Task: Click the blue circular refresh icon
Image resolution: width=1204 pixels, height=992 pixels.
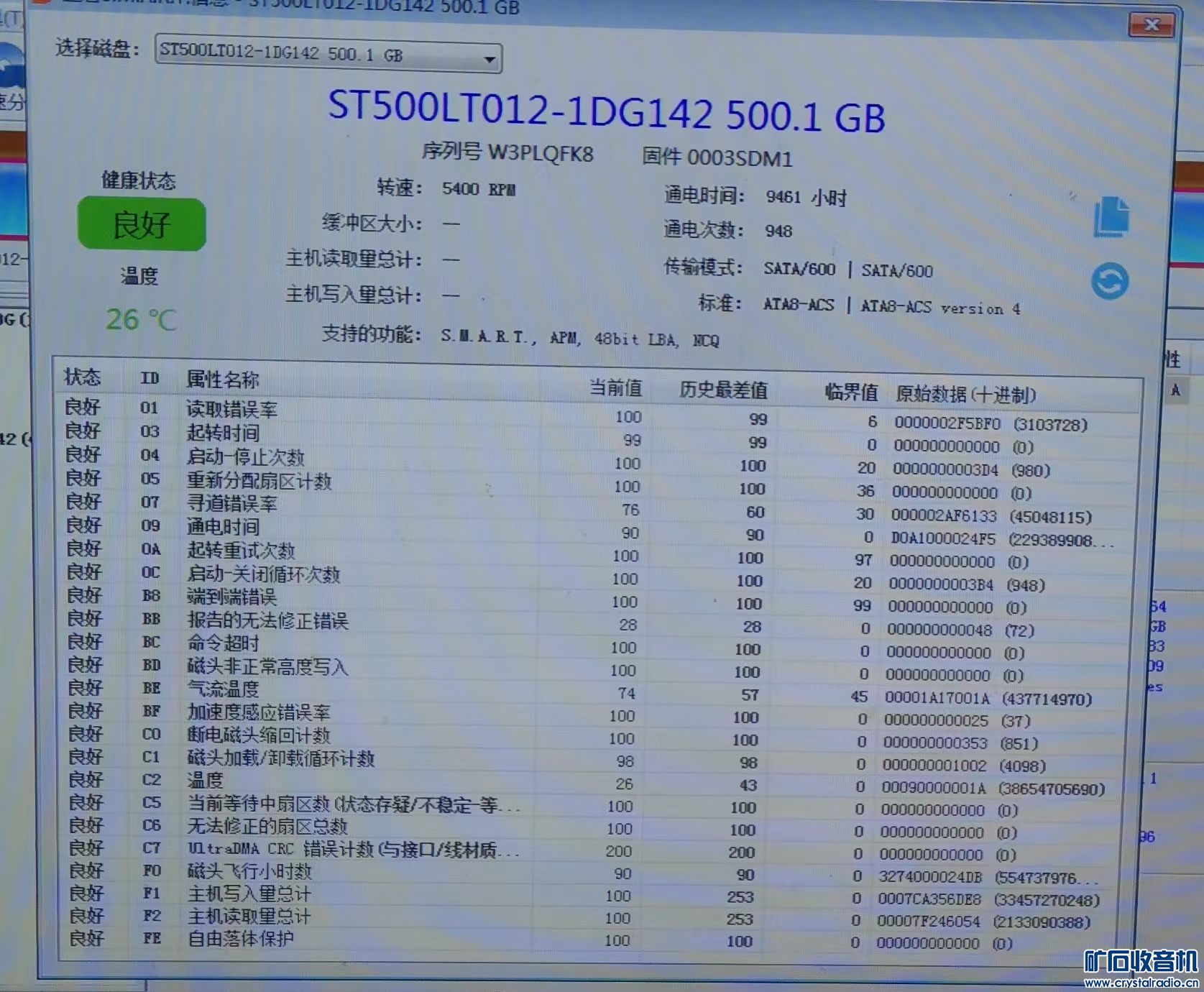Action: click(x=1110, y=281)
